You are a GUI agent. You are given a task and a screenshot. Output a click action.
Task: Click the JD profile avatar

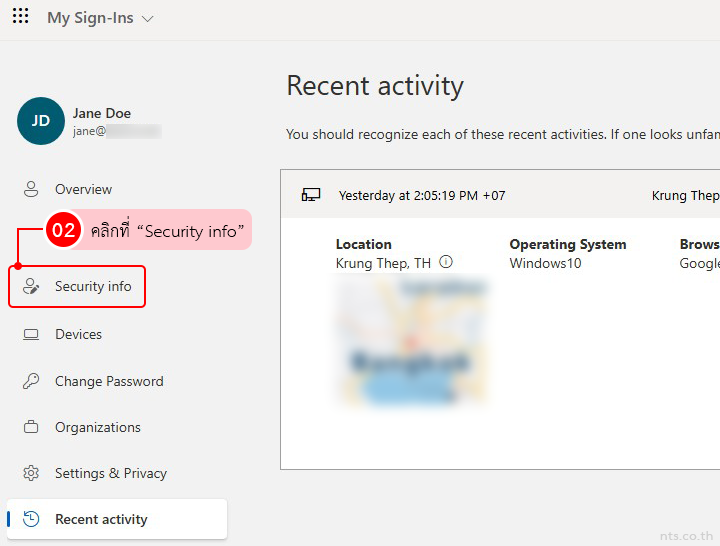pos(40,121)
